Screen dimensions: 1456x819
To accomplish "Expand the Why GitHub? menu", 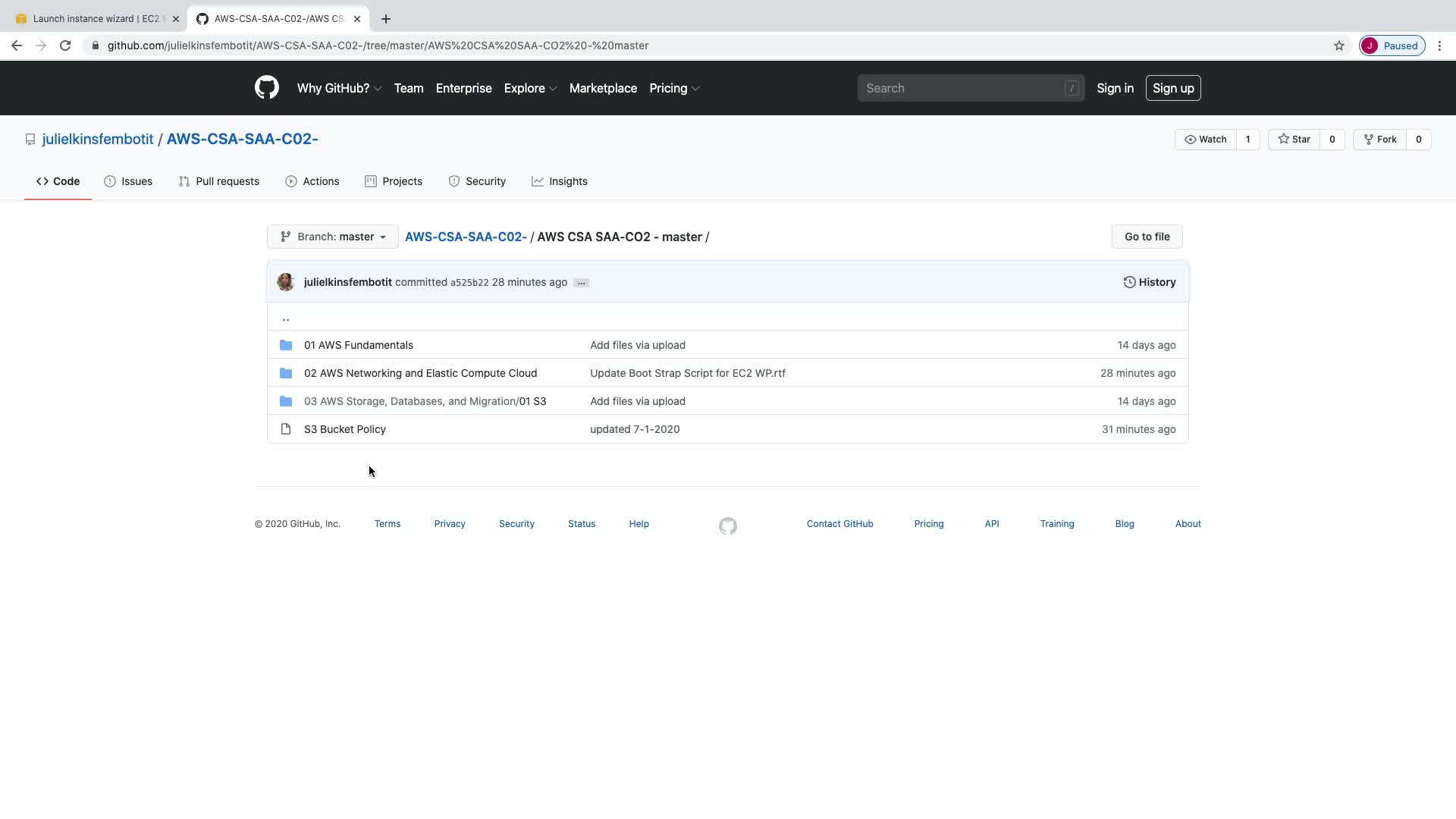I will (338, 88).
